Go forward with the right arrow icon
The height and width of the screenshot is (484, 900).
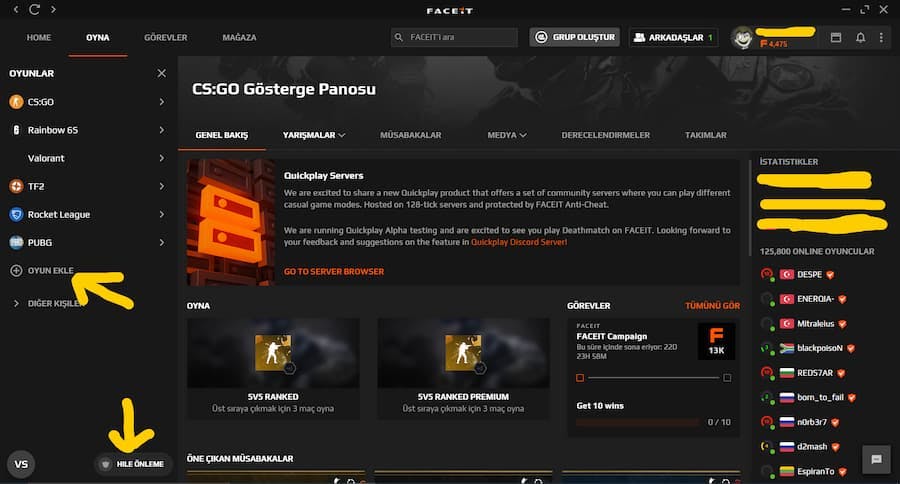[x=53, y=9]
